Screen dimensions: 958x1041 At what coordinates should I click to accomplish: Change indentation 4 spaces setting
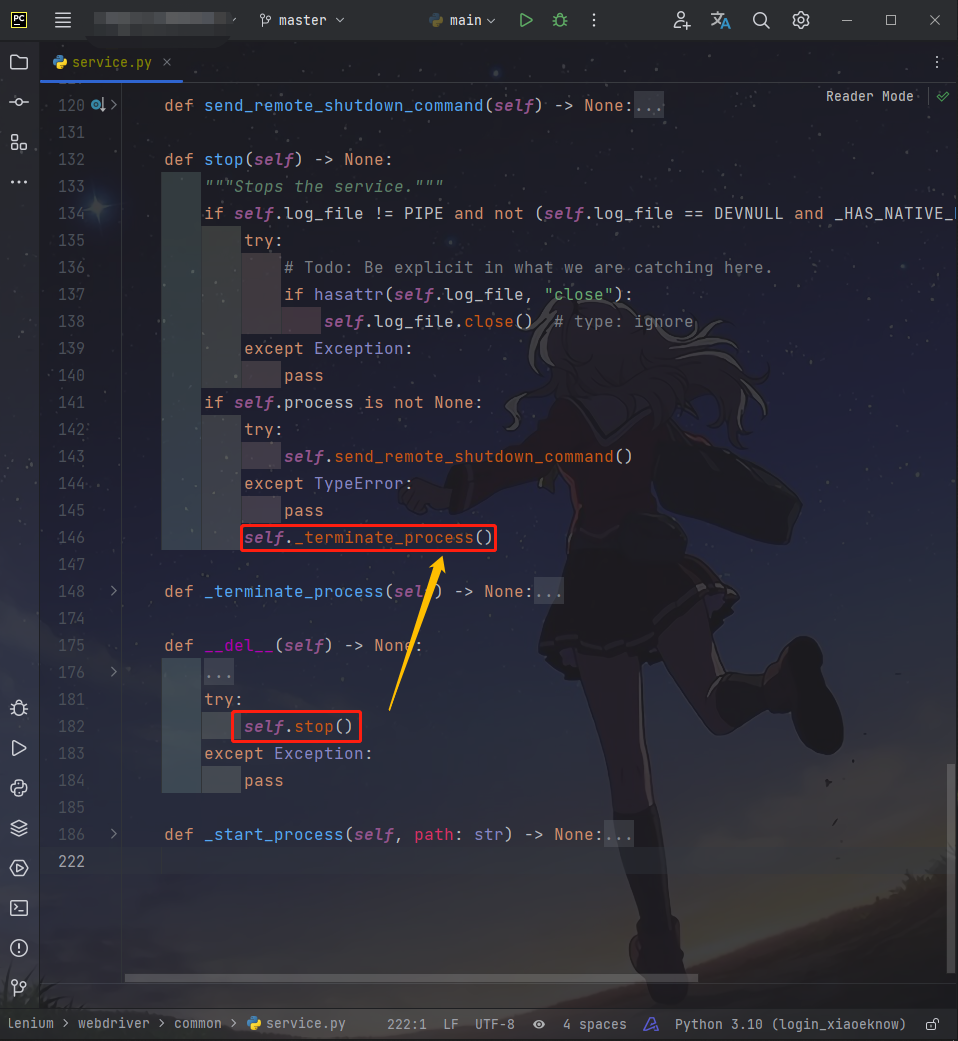click(594, 1024)
